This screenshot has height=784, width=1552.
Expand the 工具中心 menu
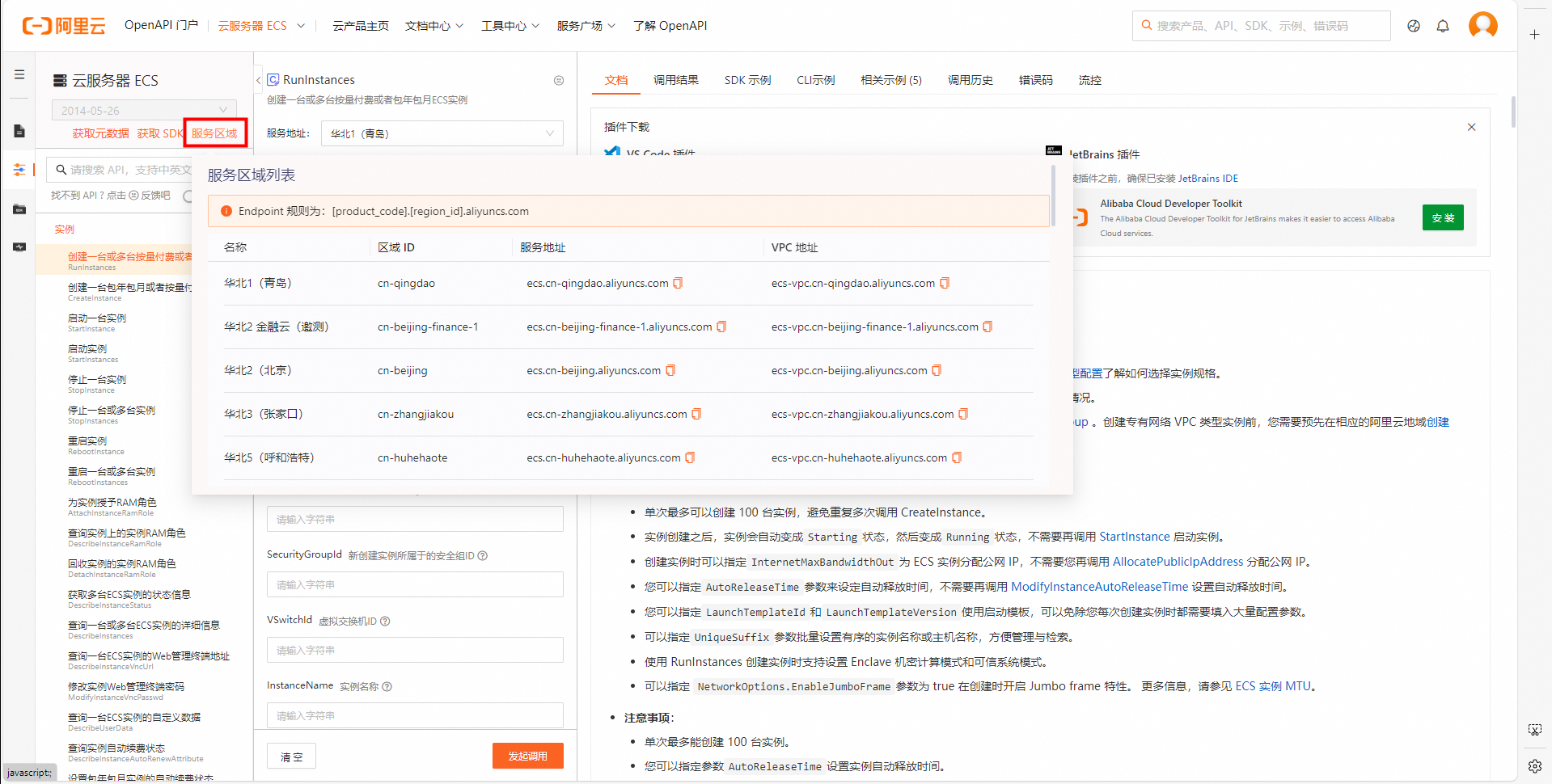click(x=510, y=26)
